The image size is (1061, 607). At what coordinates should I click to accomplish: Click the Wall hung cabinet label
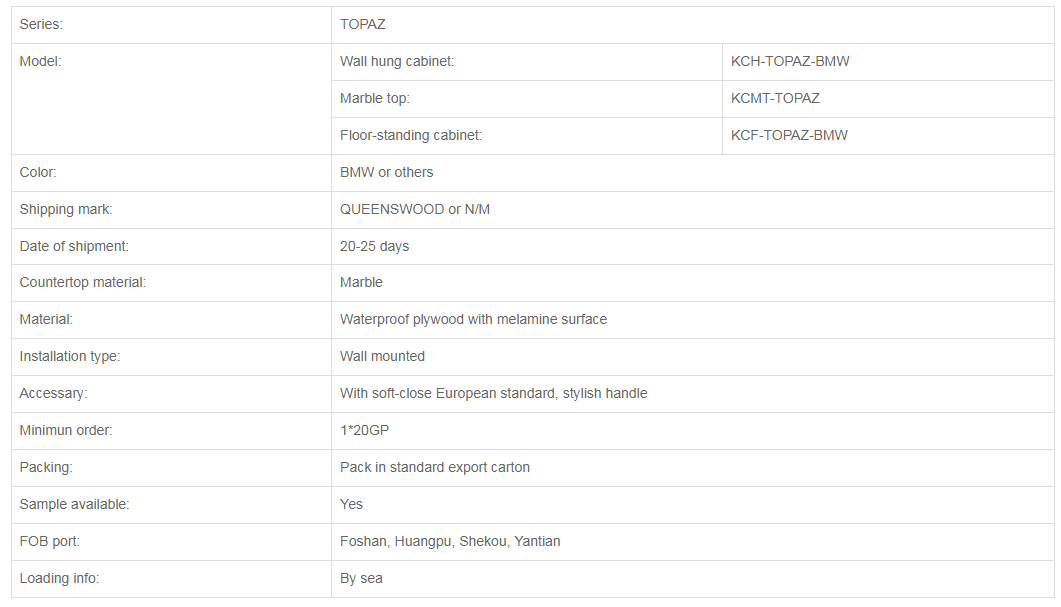(397, 62)
